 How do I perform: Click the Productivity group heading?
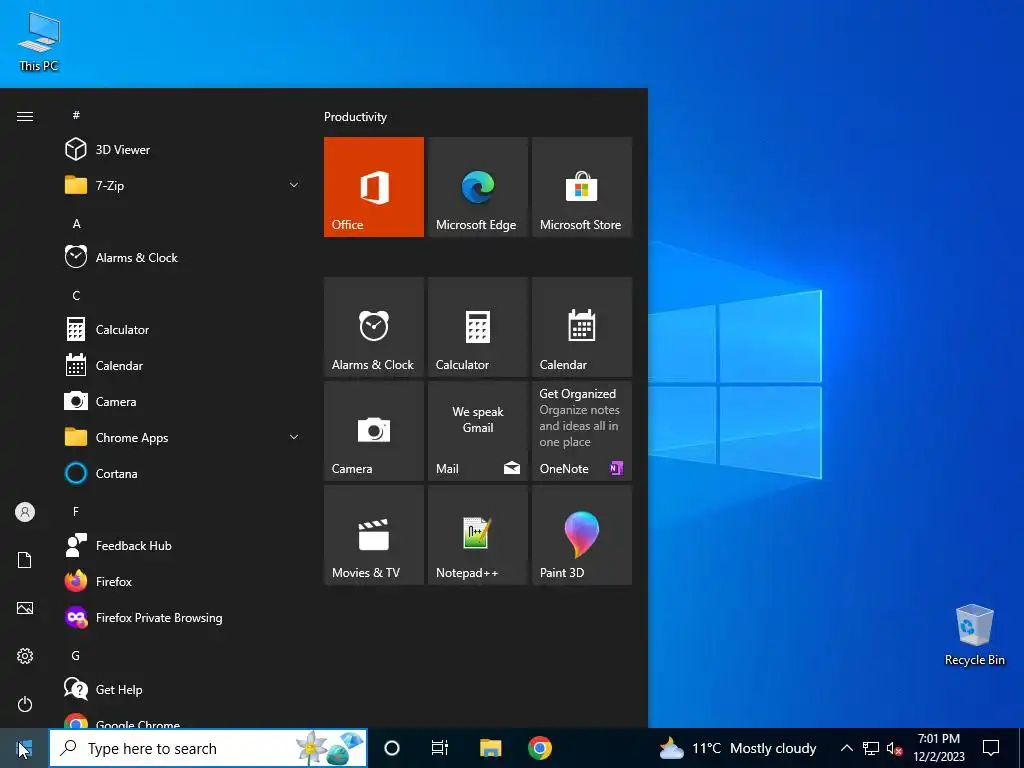[355, 117]
